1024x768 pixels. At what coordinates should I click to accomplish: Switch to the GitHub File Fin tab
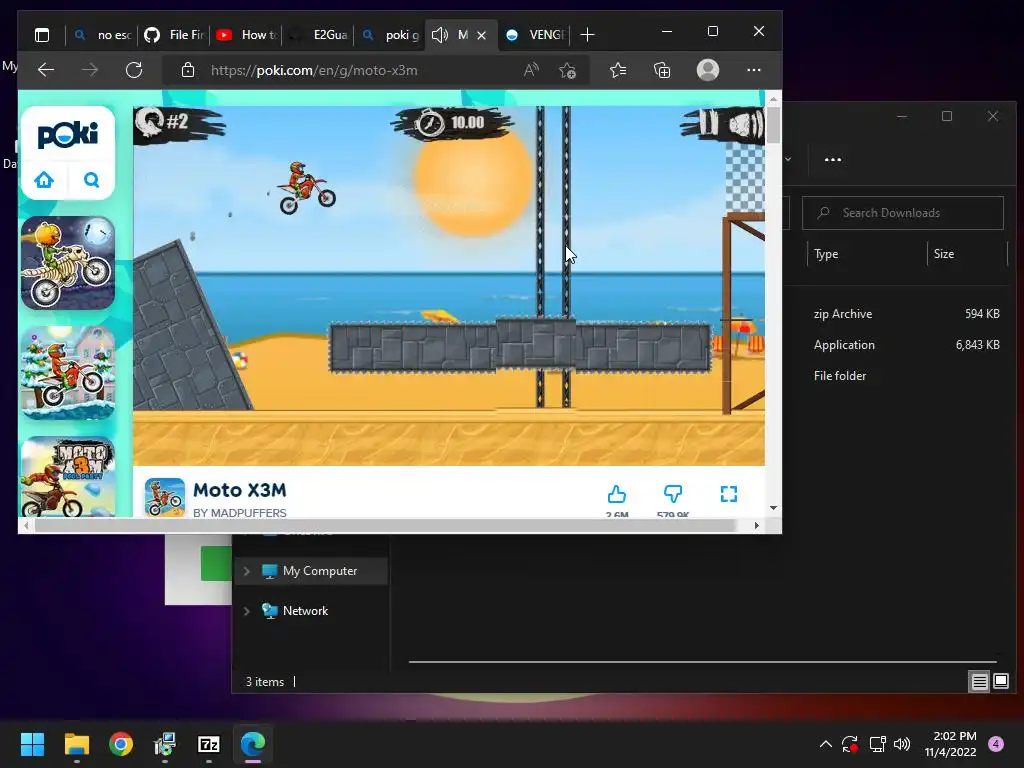(x=174, y=35)
